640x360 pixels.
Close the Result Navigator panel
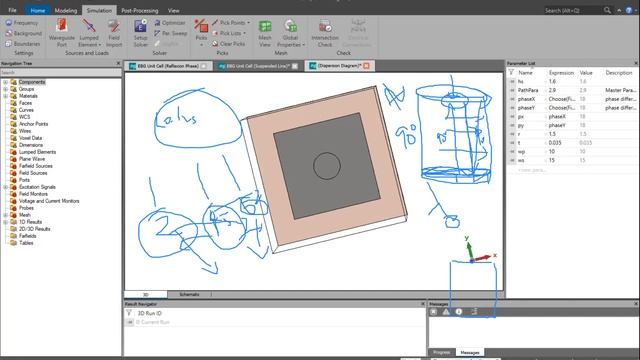[422, 304]
